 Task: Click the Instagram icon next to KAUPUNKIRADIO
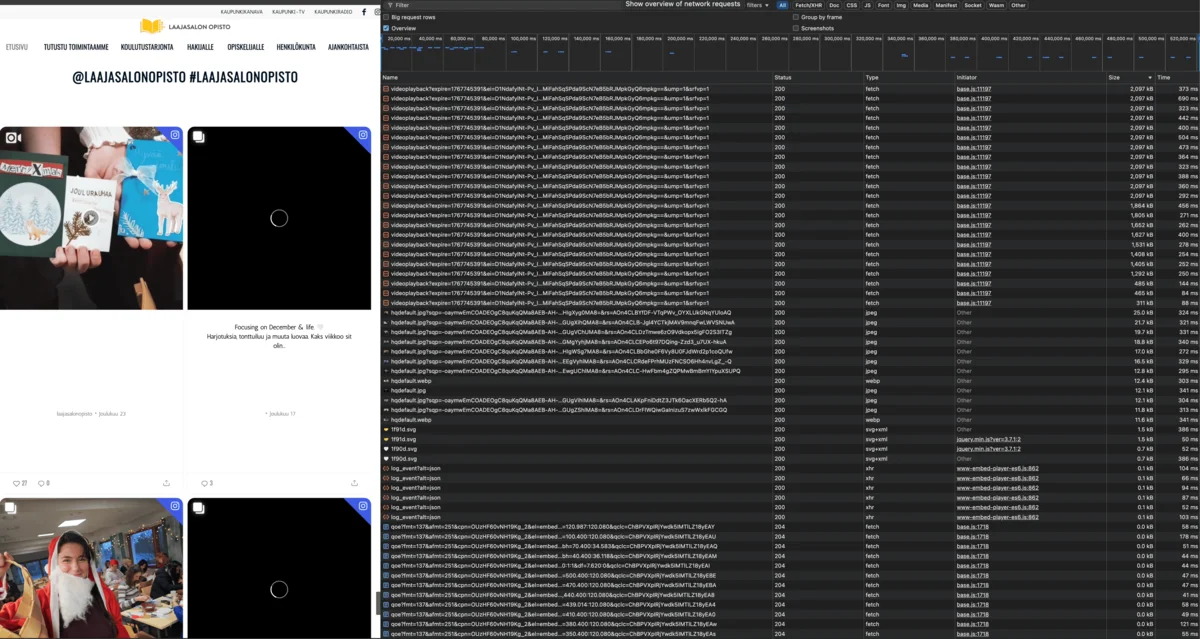coord(377,10)
